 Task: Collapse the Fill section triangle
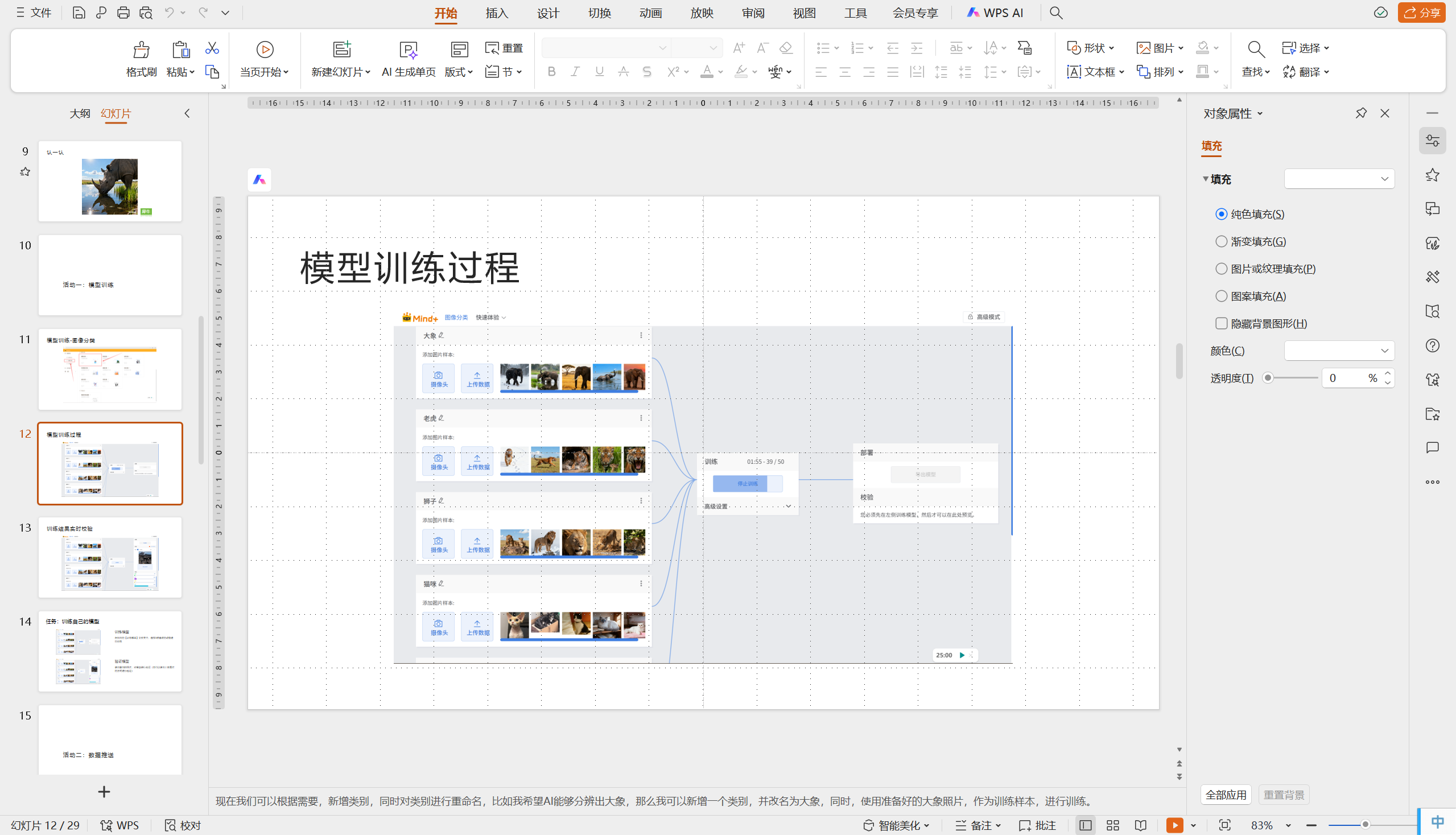[1206, 179]
